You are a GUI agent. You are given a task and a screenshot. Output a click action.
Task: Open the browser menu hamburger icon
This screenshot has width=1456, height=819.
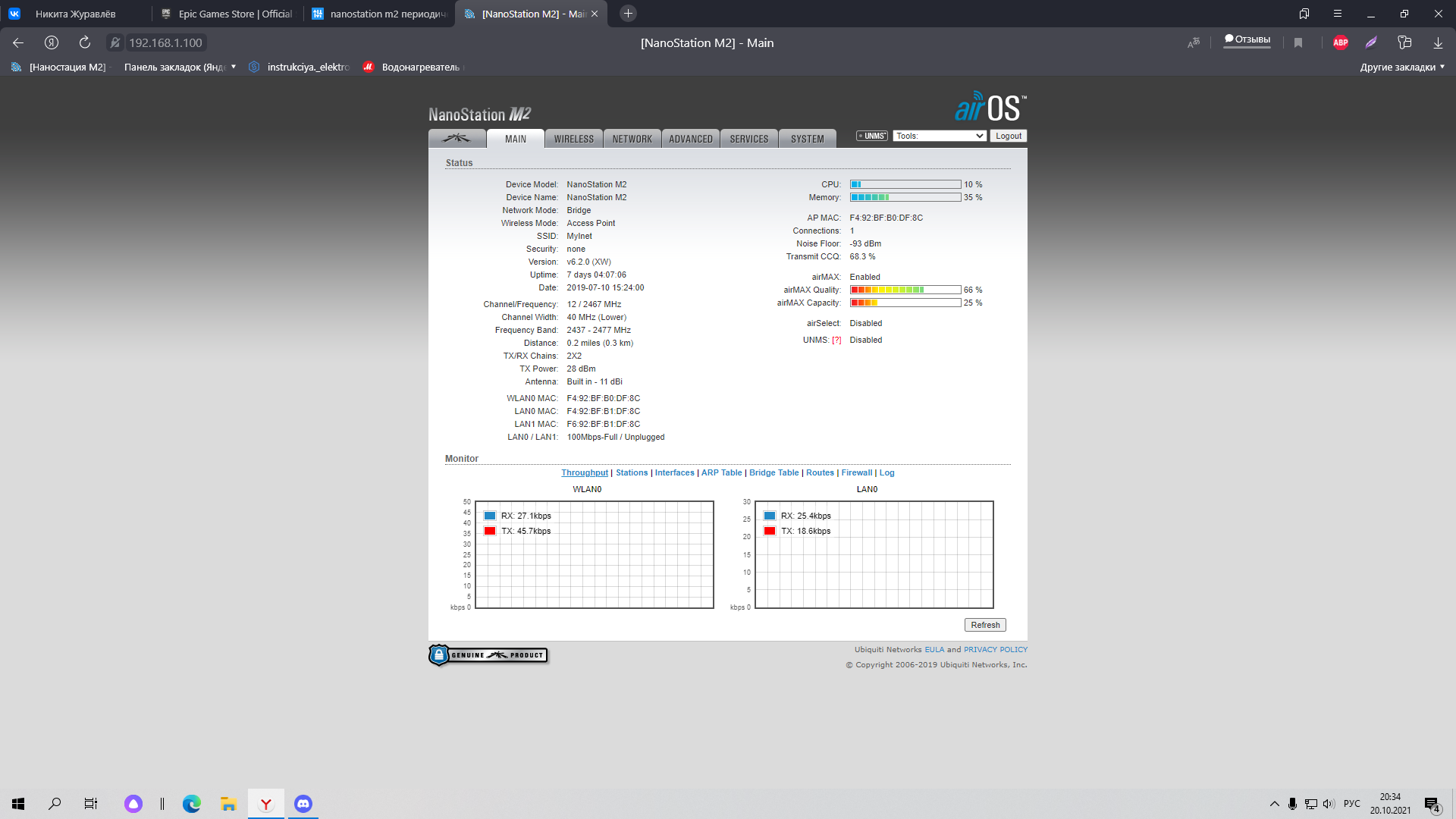(x=1338, y=14)
